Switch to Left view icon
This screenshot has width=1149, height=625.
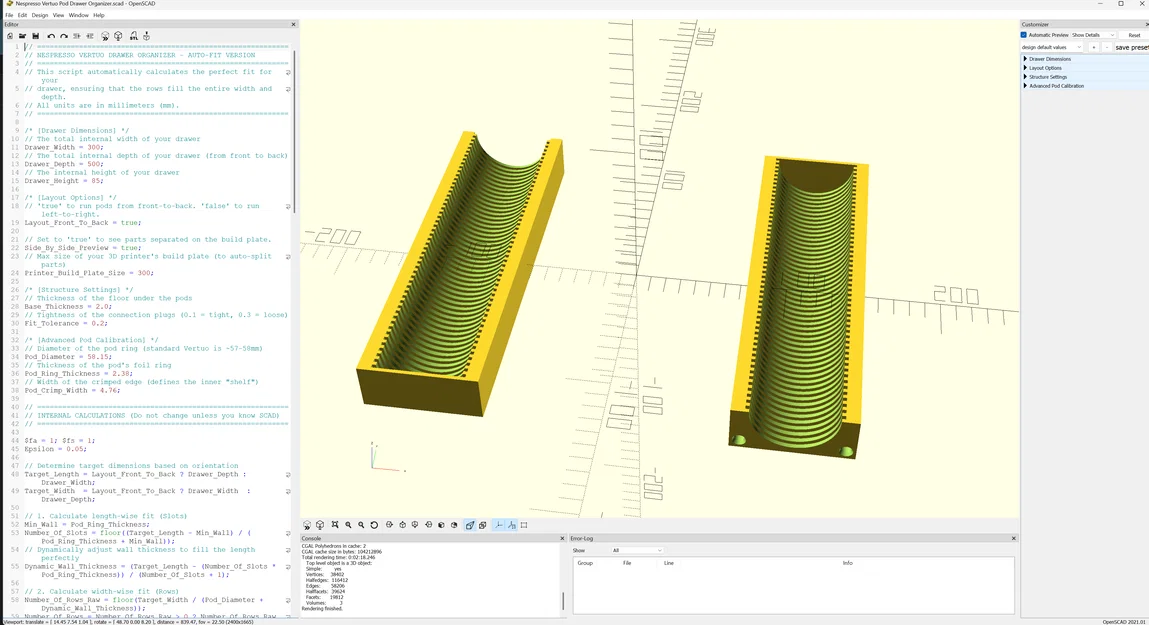pyautogui.click(x=428, y=525)
